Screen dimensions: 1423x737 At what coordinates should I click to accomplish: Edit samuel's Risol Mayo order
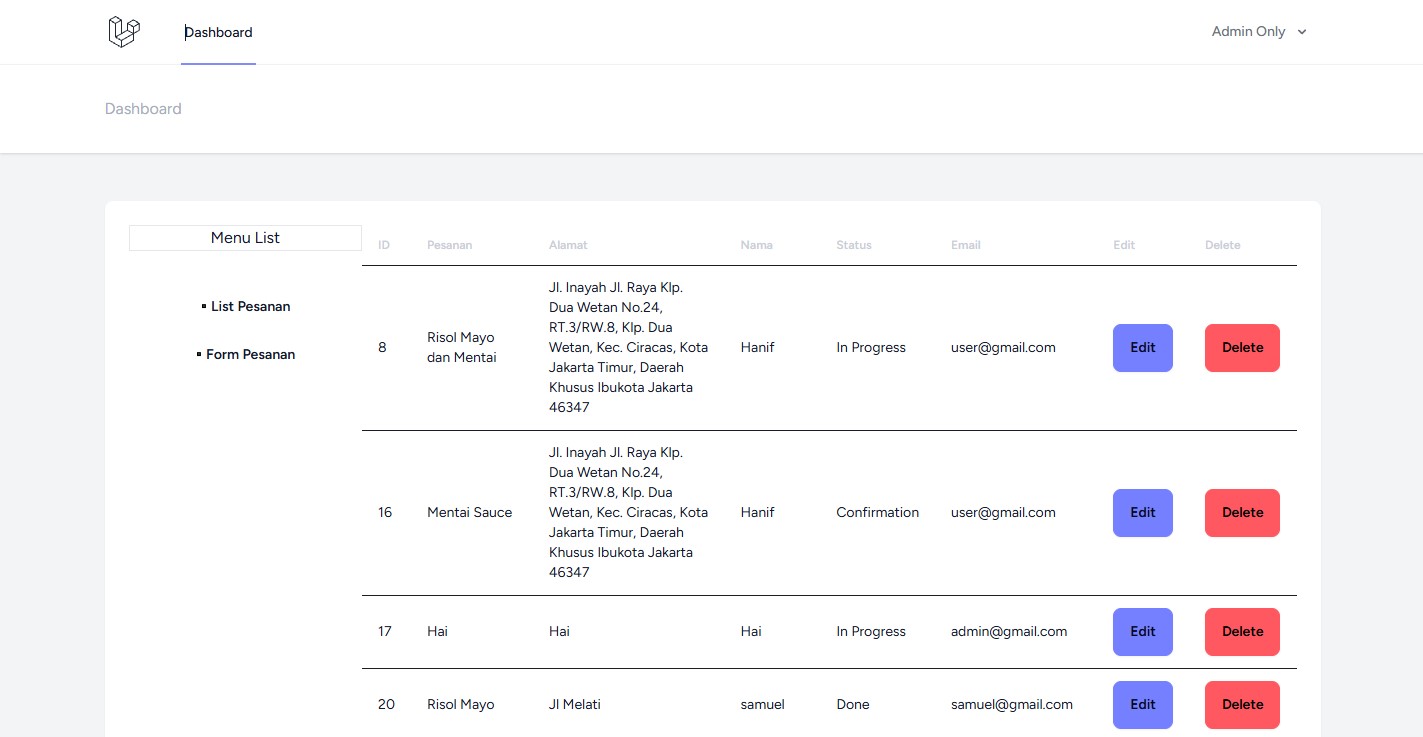click(1142, 704)
